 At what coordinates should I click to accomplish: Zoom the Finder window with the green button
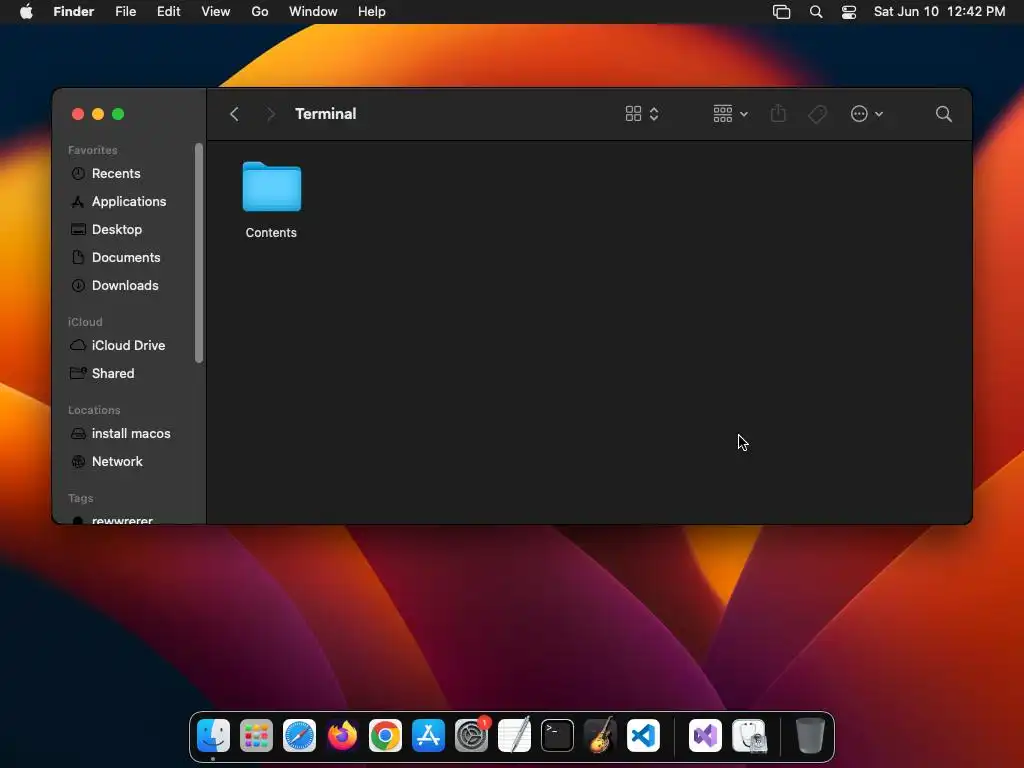118,114
